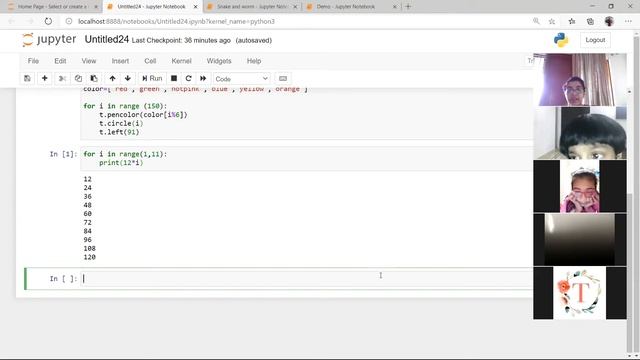Move selected cell up arrow

point(112,78)
